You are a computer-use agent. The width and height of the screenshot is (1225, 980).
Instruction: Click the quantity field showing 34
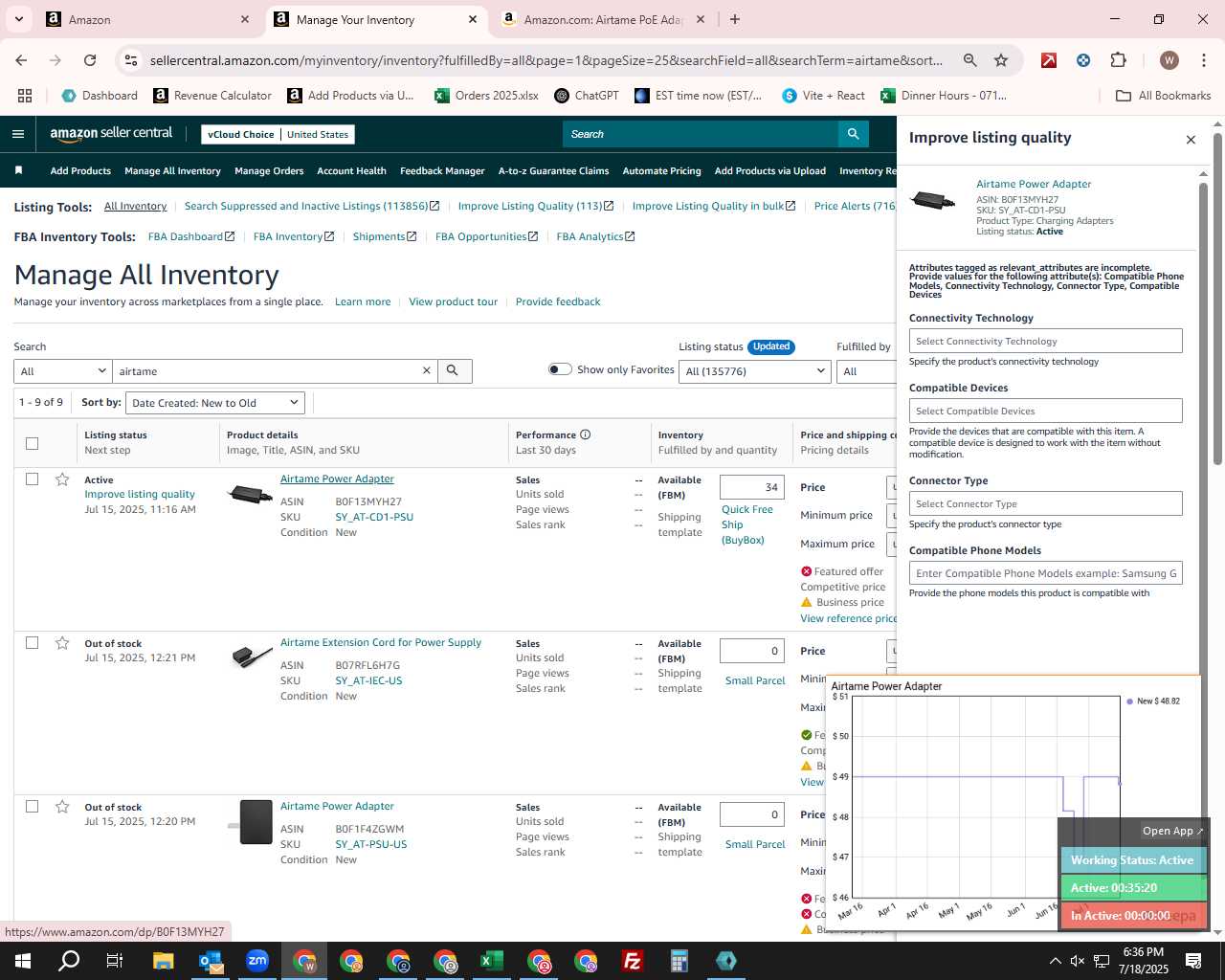pyautogui.click(x=752, y=487)
